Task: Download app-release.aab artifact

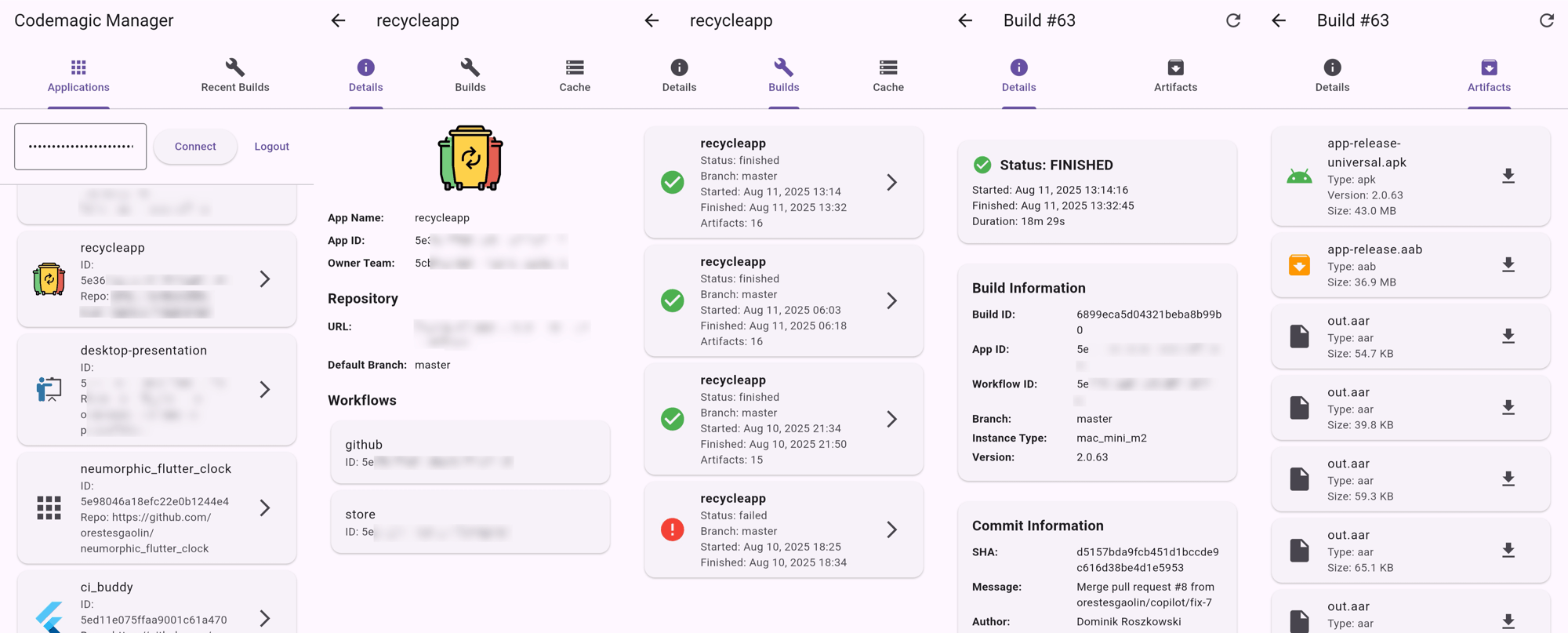Action: tap(1508, 265)
